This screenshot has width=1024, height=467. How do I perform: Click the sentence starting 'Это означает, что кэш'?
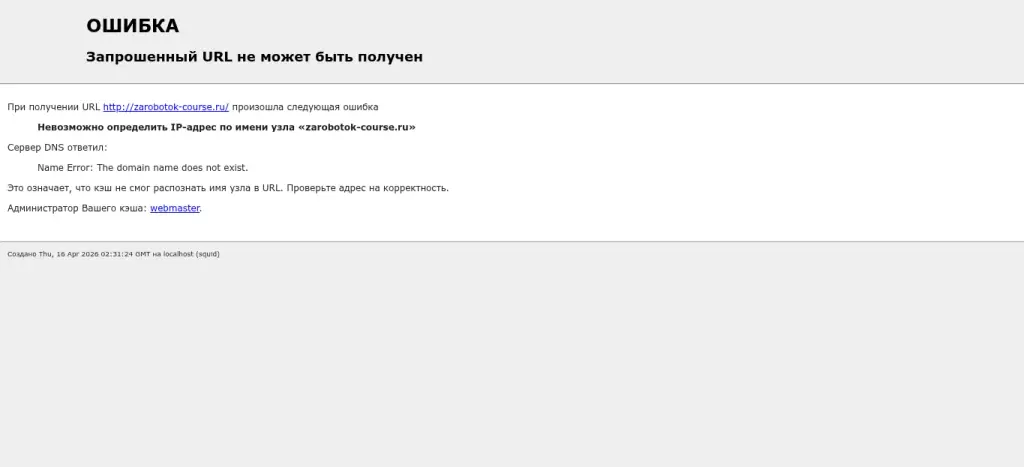click(x=228, y=188)
